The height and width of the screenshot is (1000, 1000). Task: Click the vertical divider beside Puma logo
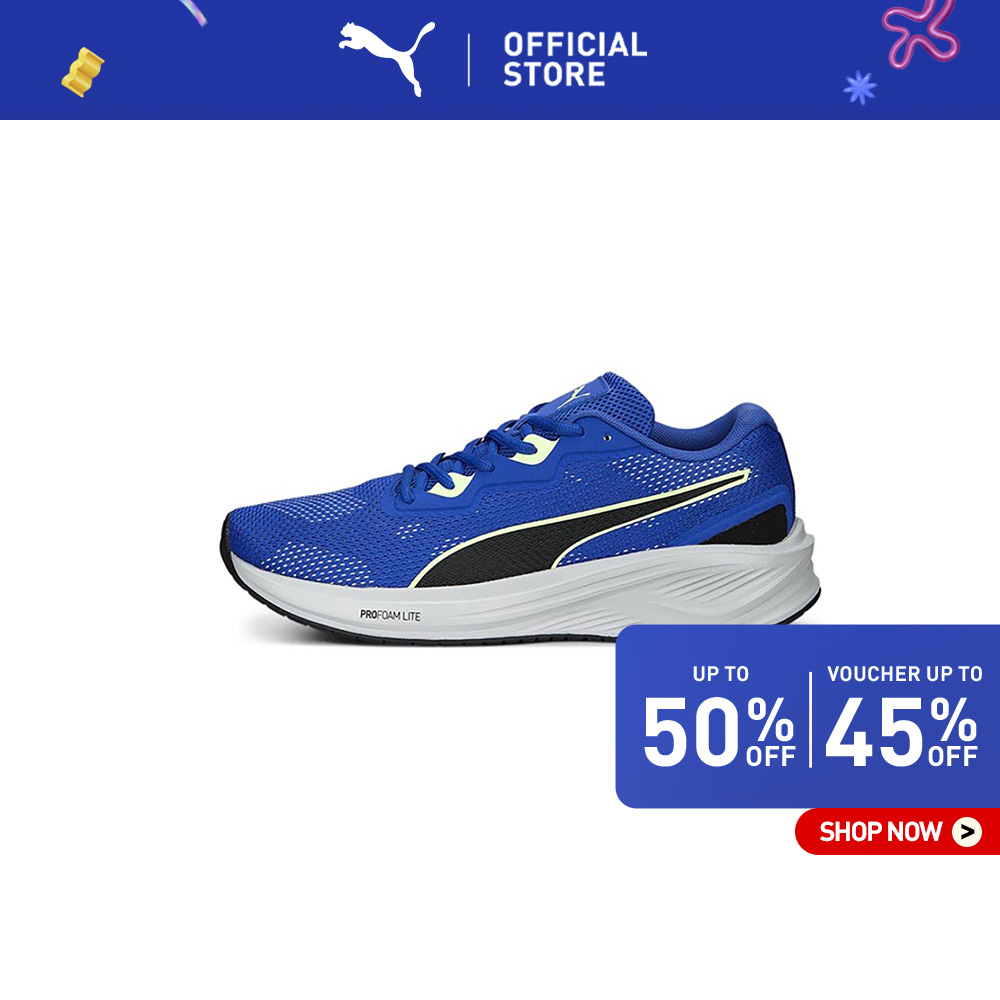click(x=469, y=60)
